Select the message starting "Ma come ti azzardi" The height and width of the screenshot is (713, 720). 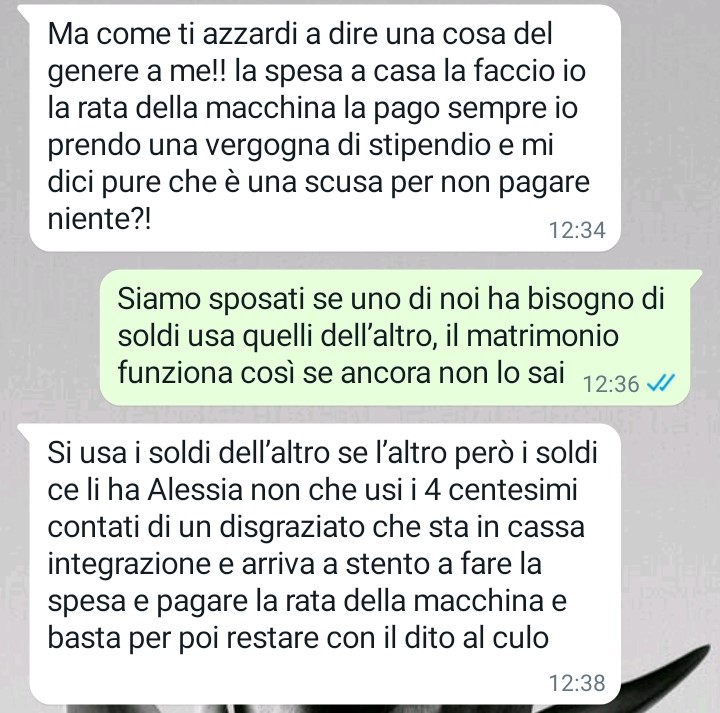pos(325,128)
